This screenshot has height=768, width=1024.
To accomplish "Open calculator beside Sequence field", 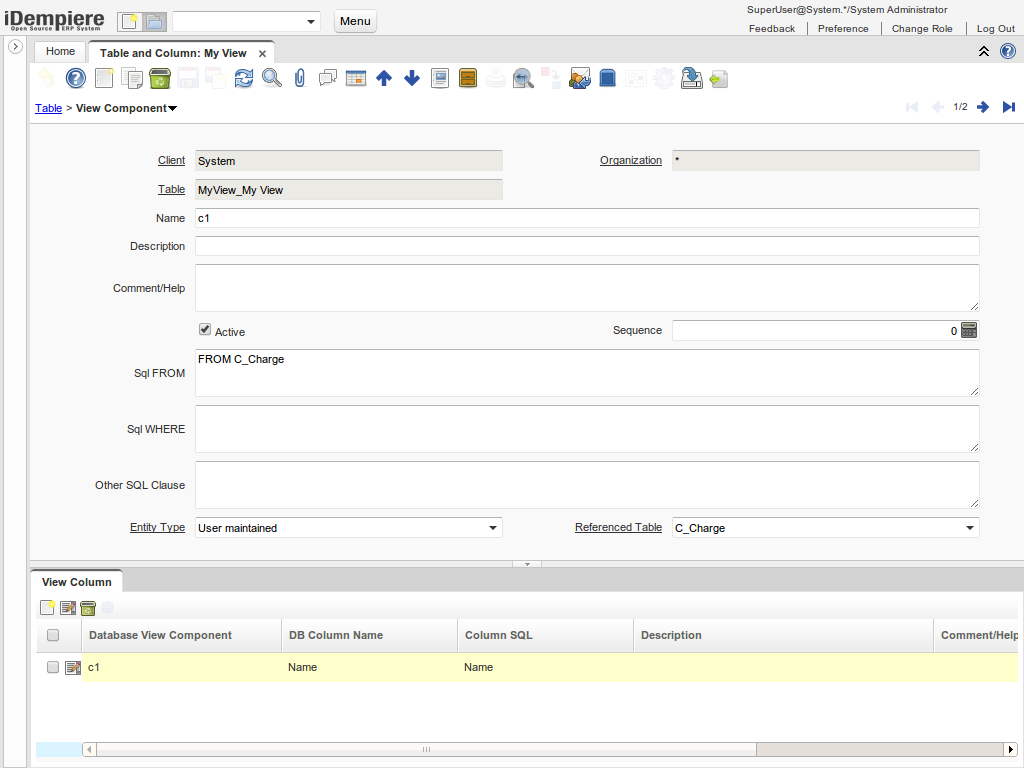I will coord(968,330).
